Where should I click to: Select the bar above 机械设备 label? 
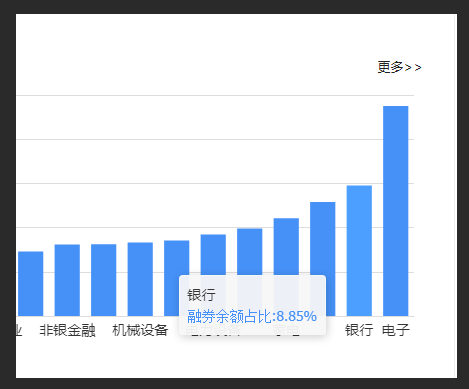[140, 279]
